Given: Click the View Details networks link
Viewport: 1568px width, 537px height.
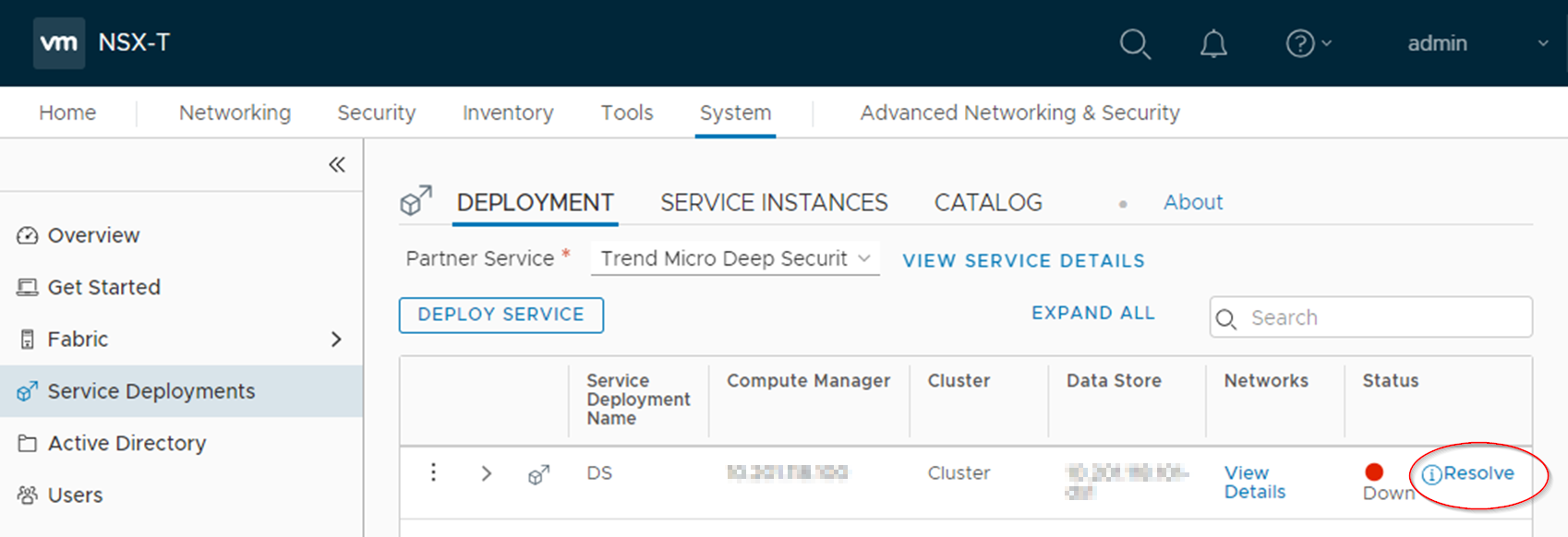Looking at the screenshot, I should [1253, 483].
